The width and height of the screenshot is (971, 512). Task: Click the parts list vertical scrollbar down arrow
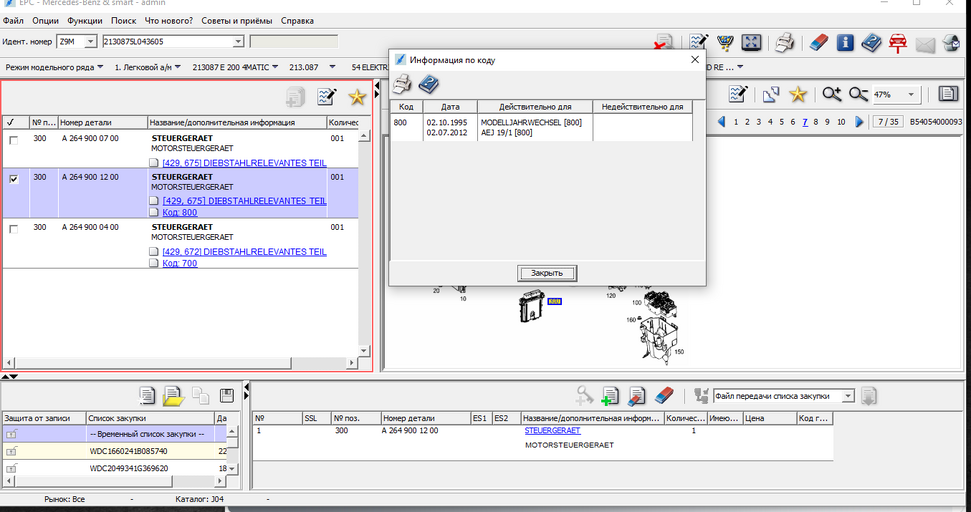(364, 350)
